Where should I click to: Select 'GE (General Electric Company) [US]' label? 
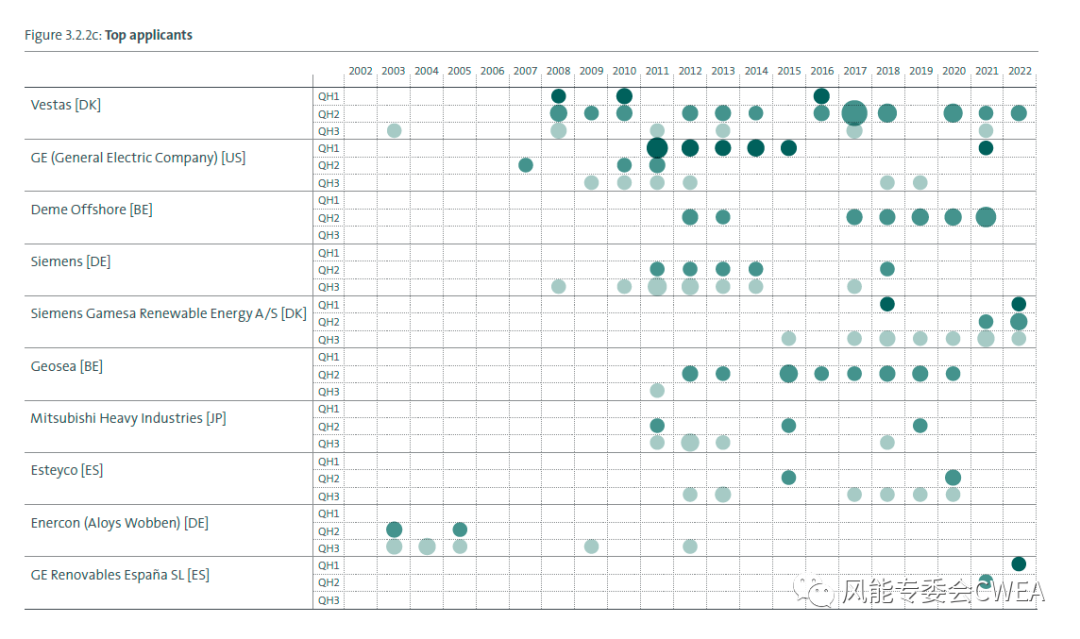(x=138, y=158)
